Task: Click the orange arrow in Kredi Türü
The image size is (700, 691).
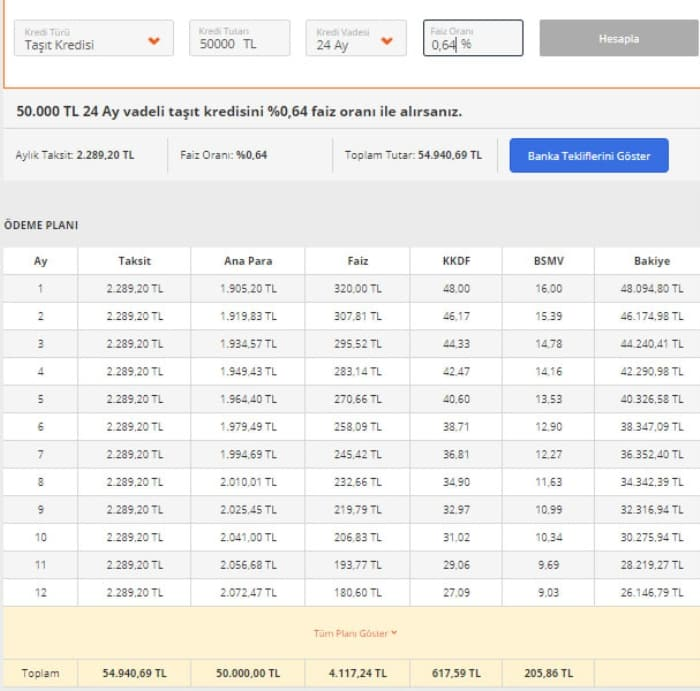Action: coord(154,41)
